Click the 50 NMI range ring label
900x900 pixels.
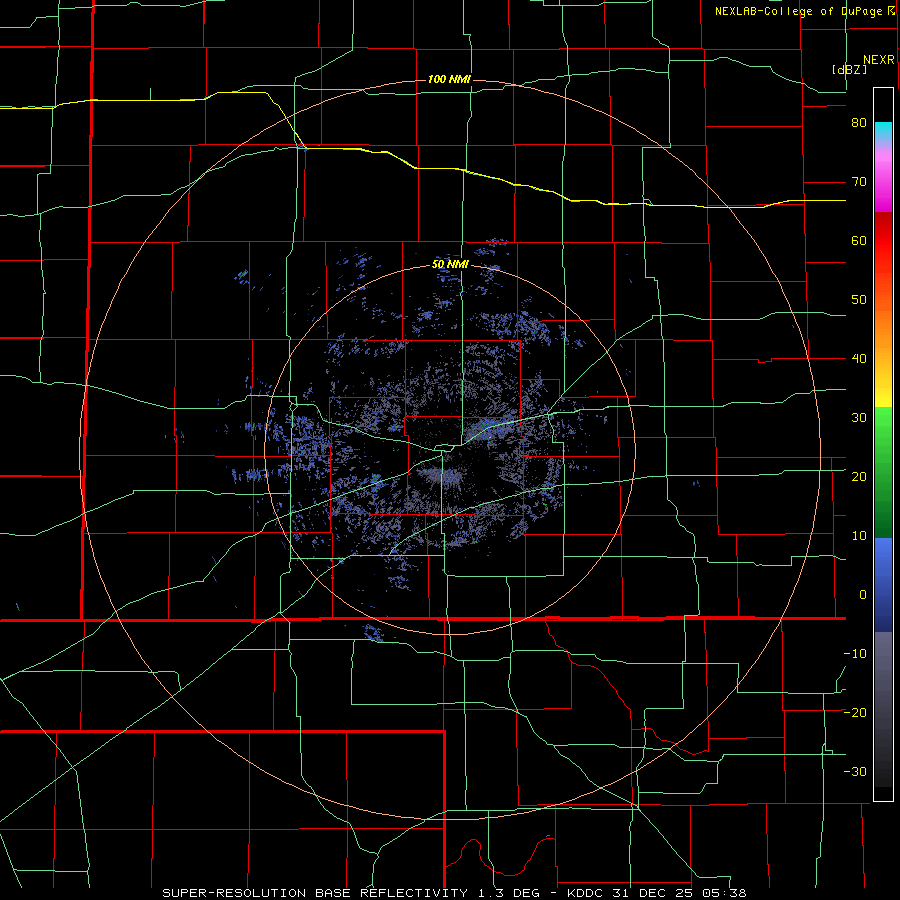pyautogui.click(x=451, y=265)
